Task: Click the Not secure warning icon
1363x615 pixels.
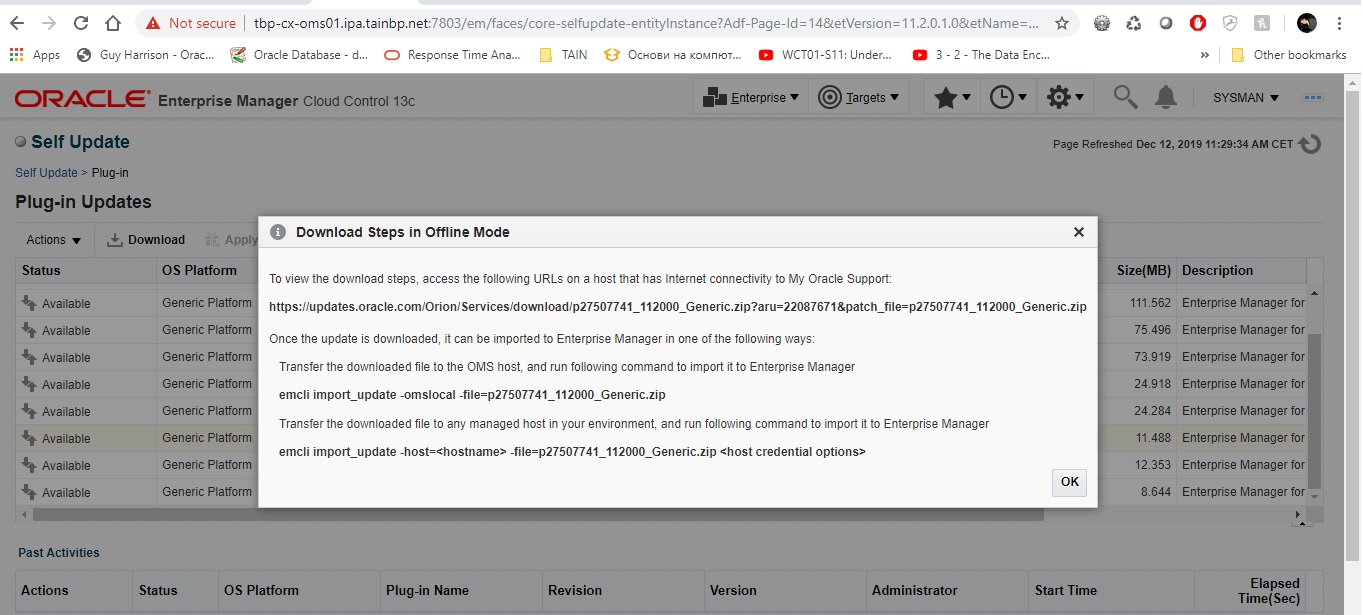Action: click(153, 23)
